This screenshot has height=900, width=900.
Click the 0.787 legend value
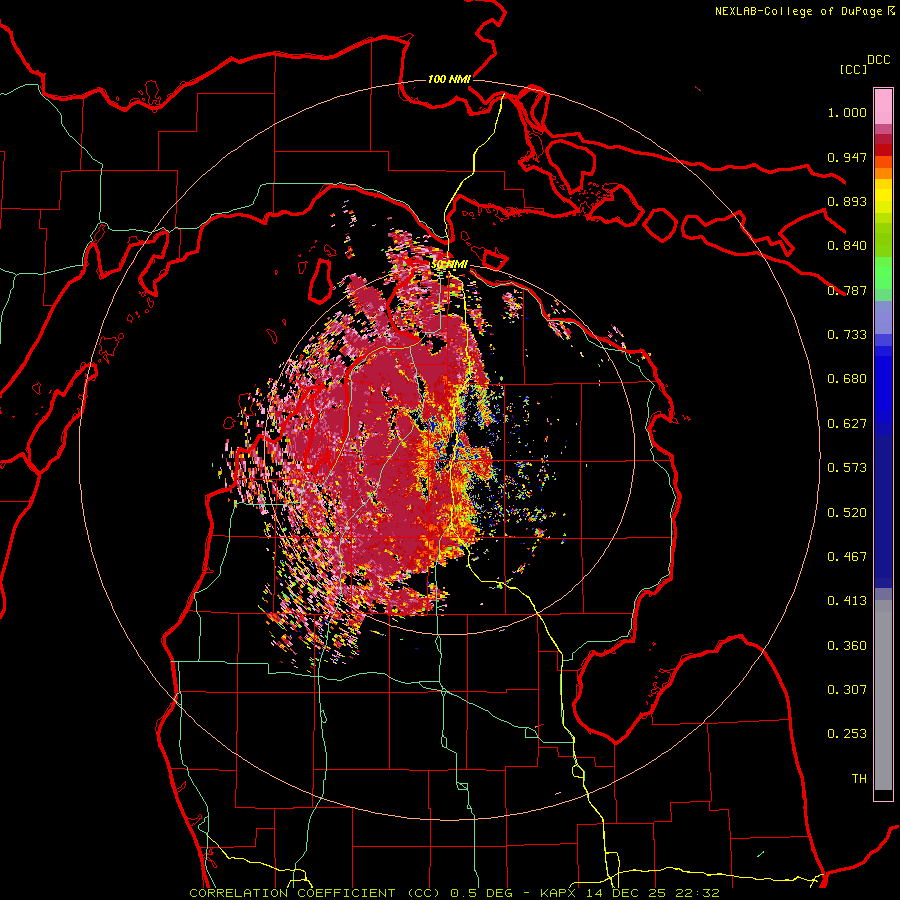coord(847,290)
